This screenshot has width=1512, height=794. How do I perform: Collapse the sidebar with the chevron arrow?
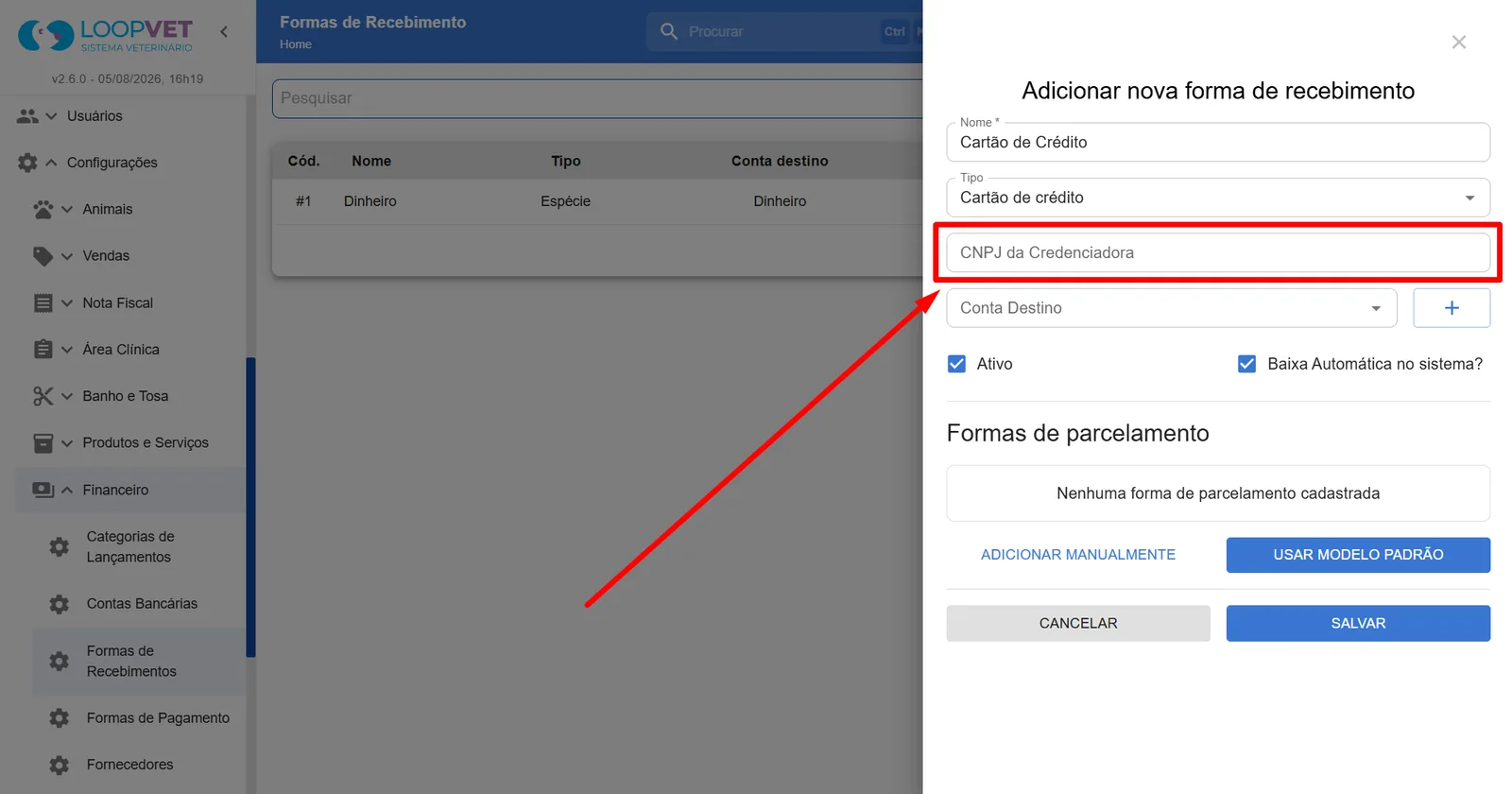point(224,32)
